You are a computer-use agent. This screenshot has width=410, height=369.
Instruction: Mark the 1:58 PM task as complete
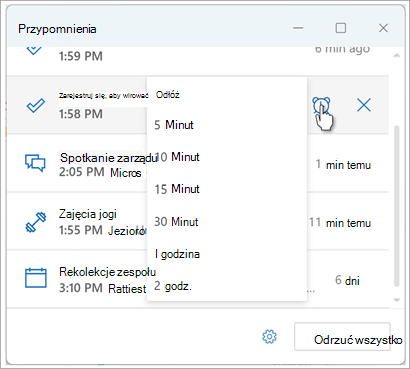pyautogui.click(x=36, y=106)
